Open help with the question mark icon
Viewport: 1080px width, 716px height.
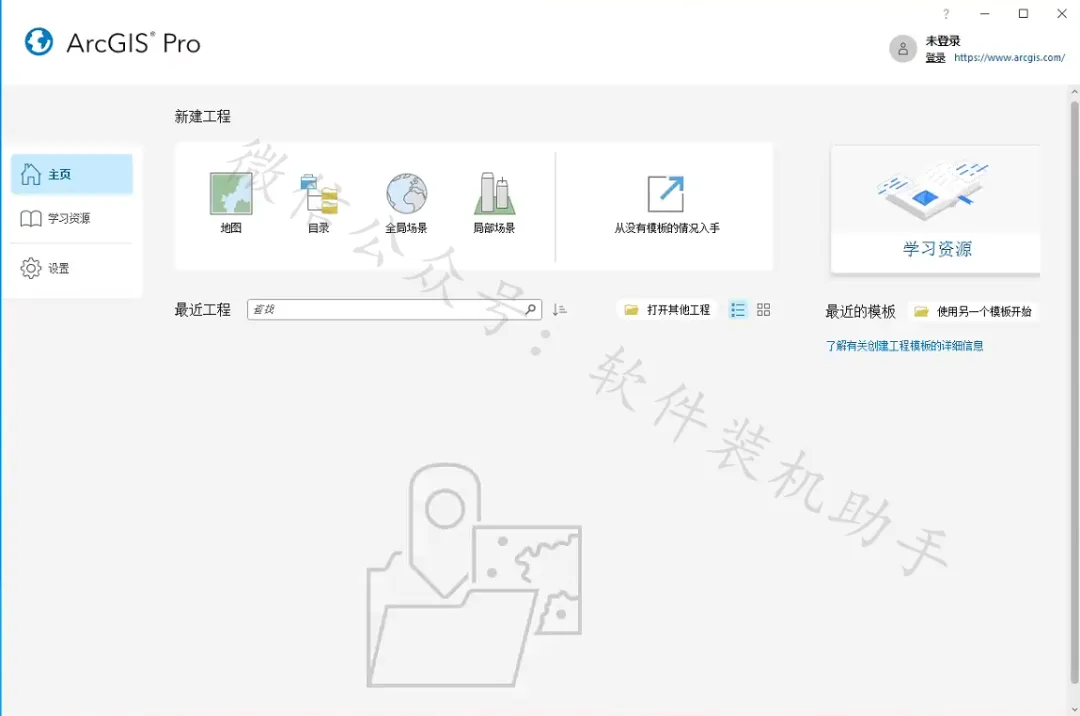coord(946,14)
